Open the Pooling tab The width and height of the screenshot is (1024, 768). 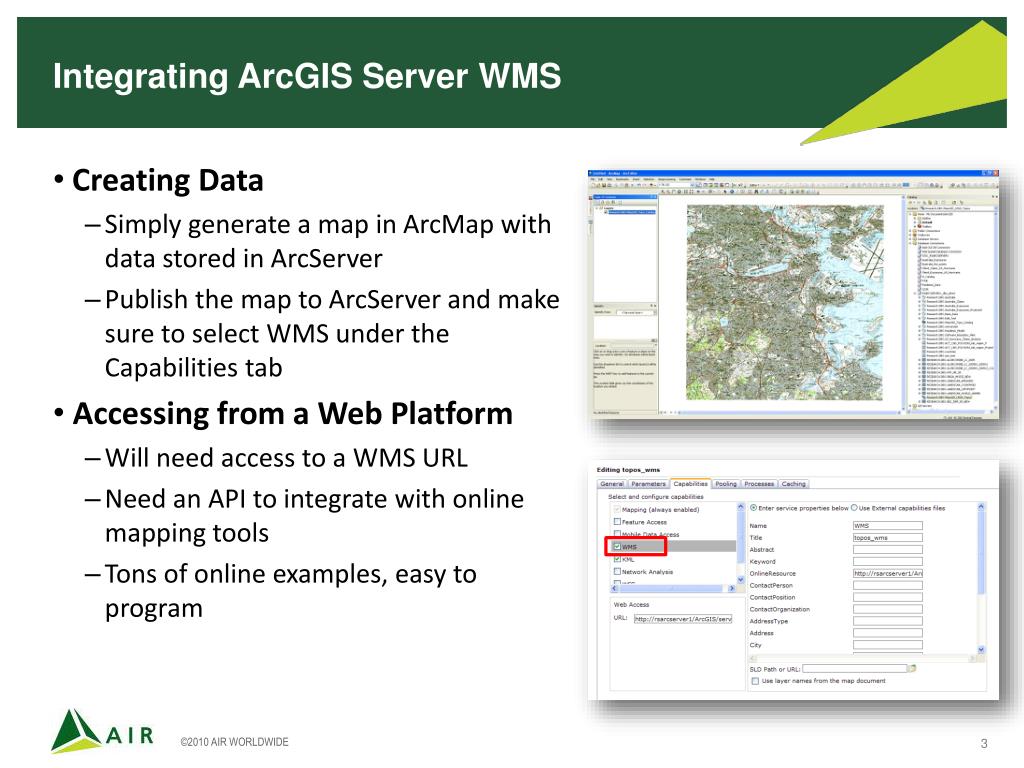pos(726,484)
